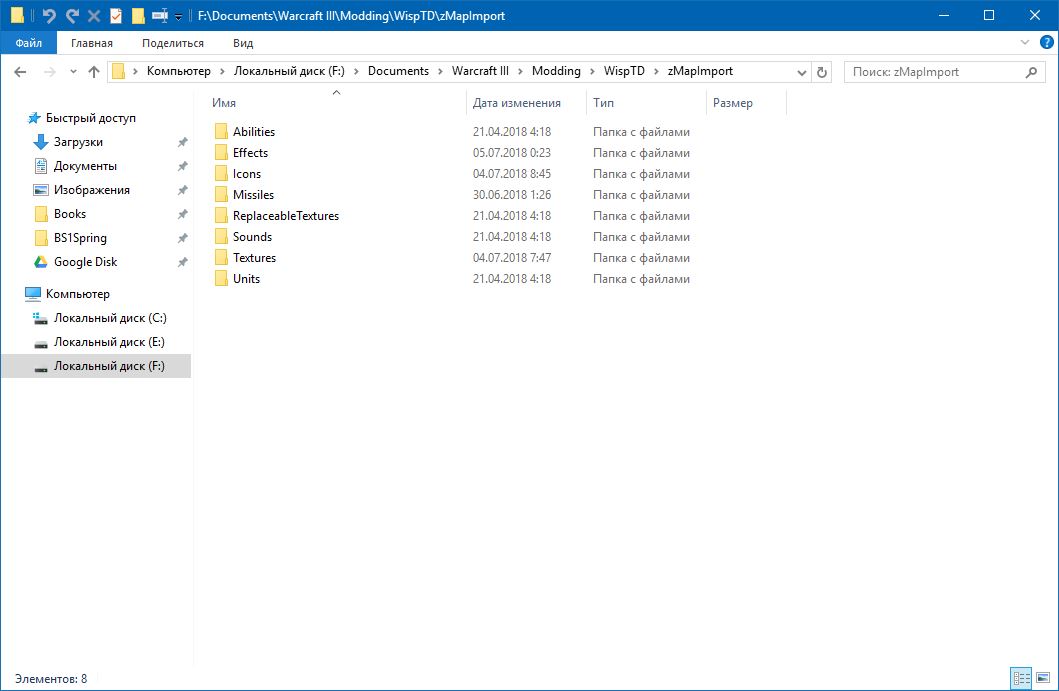
Task: Click WispTD in the address breadcrumb
Action: tap(624, 71)
